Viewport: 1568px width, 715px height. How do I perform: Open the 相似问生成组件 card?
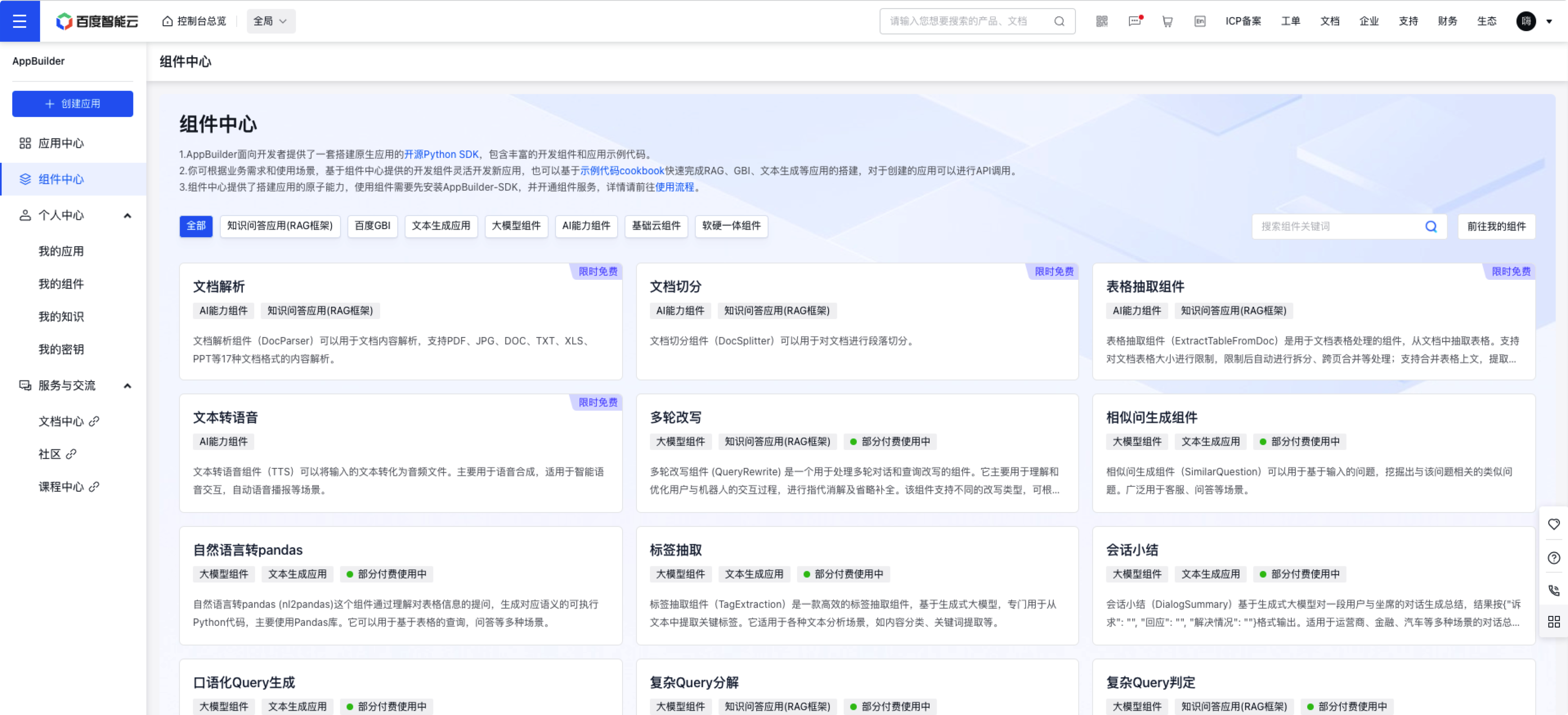coord(1314,453)
